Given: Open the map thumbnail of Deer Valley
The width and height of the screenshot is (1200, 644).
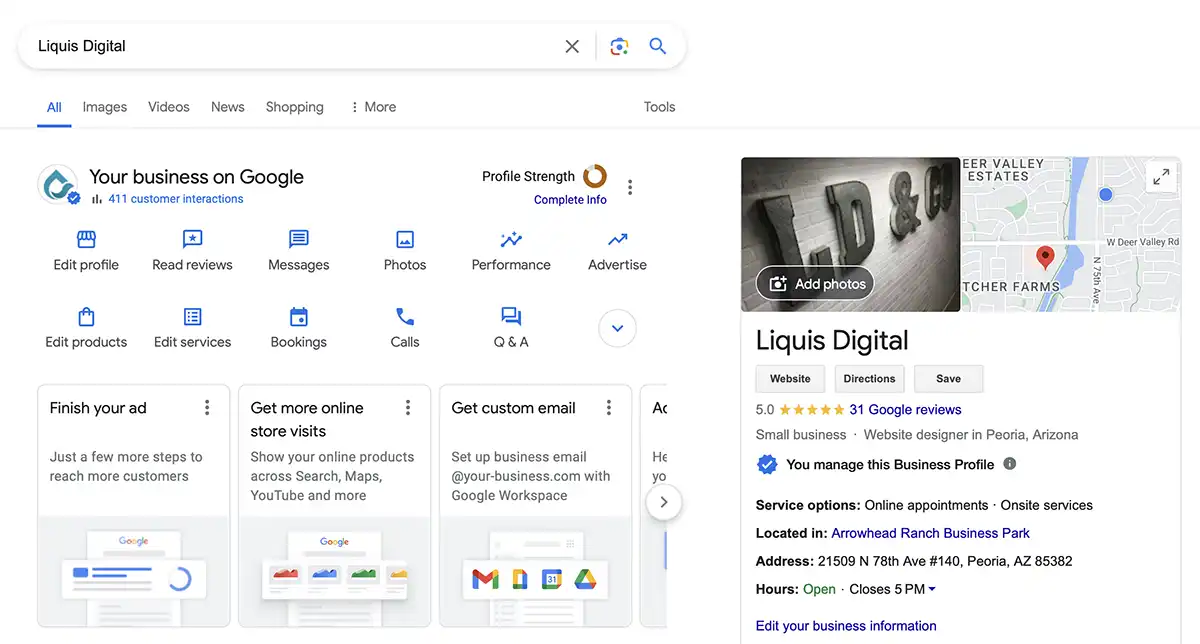Looking at the screenshot, I should [1070, 234].
